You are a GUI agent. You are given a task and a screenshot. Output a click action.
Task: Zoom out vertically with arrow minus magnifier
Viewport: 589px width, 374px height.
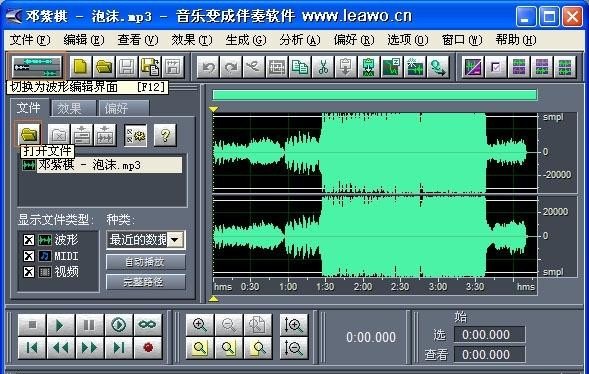(x=294, y=348)
